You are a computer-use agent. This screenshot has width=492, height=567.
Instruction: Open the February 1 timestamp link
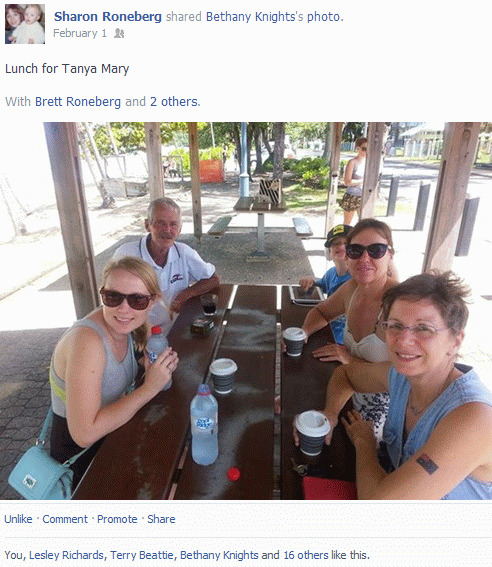[x=80, y=33]
